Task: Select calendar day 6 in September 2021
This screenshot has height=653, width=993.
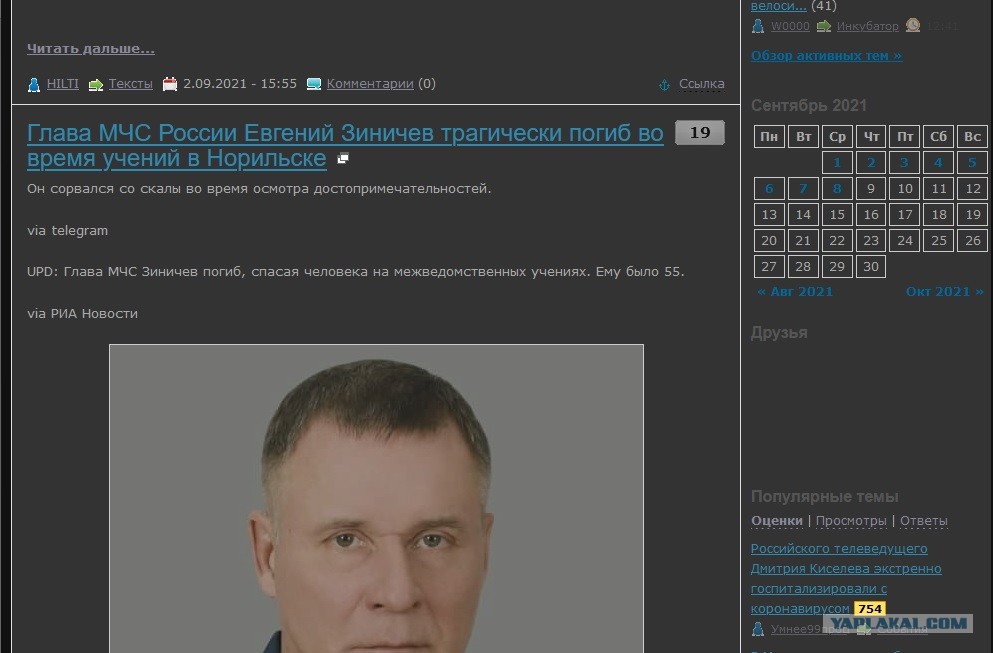Action: coord(769,189)
